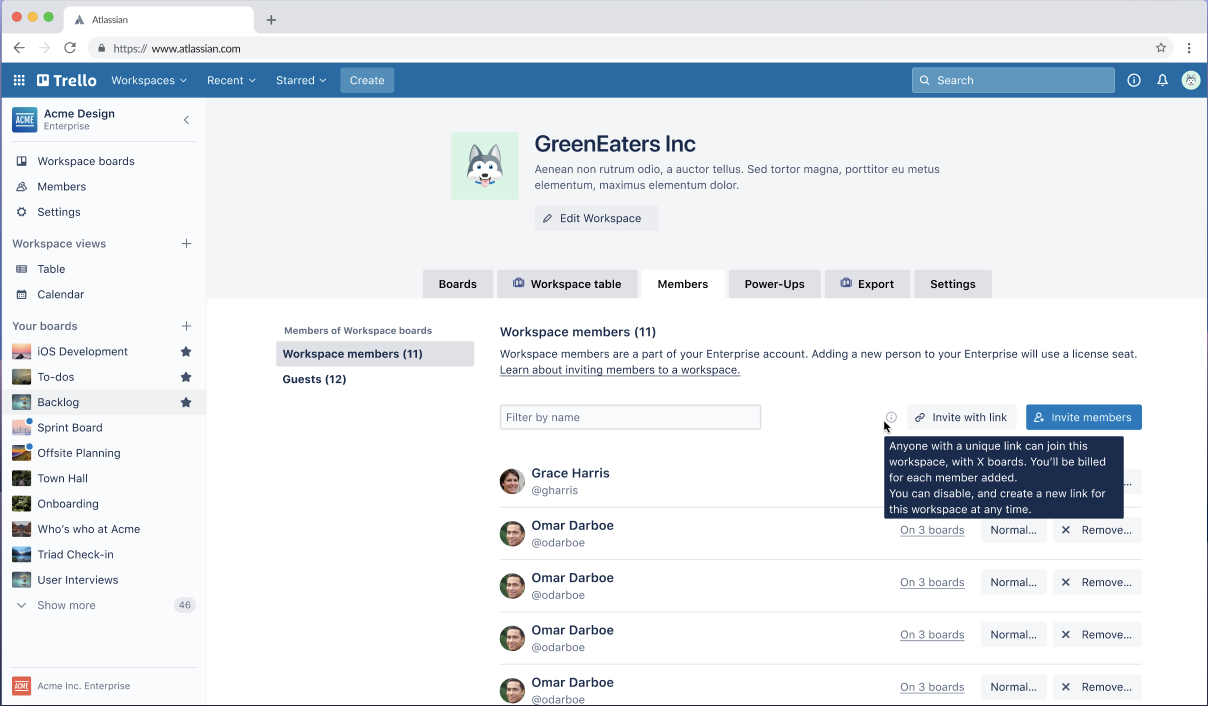Expand Show more boards in sidebar
The image size is (1208, 706).
(x=66, y=605)
